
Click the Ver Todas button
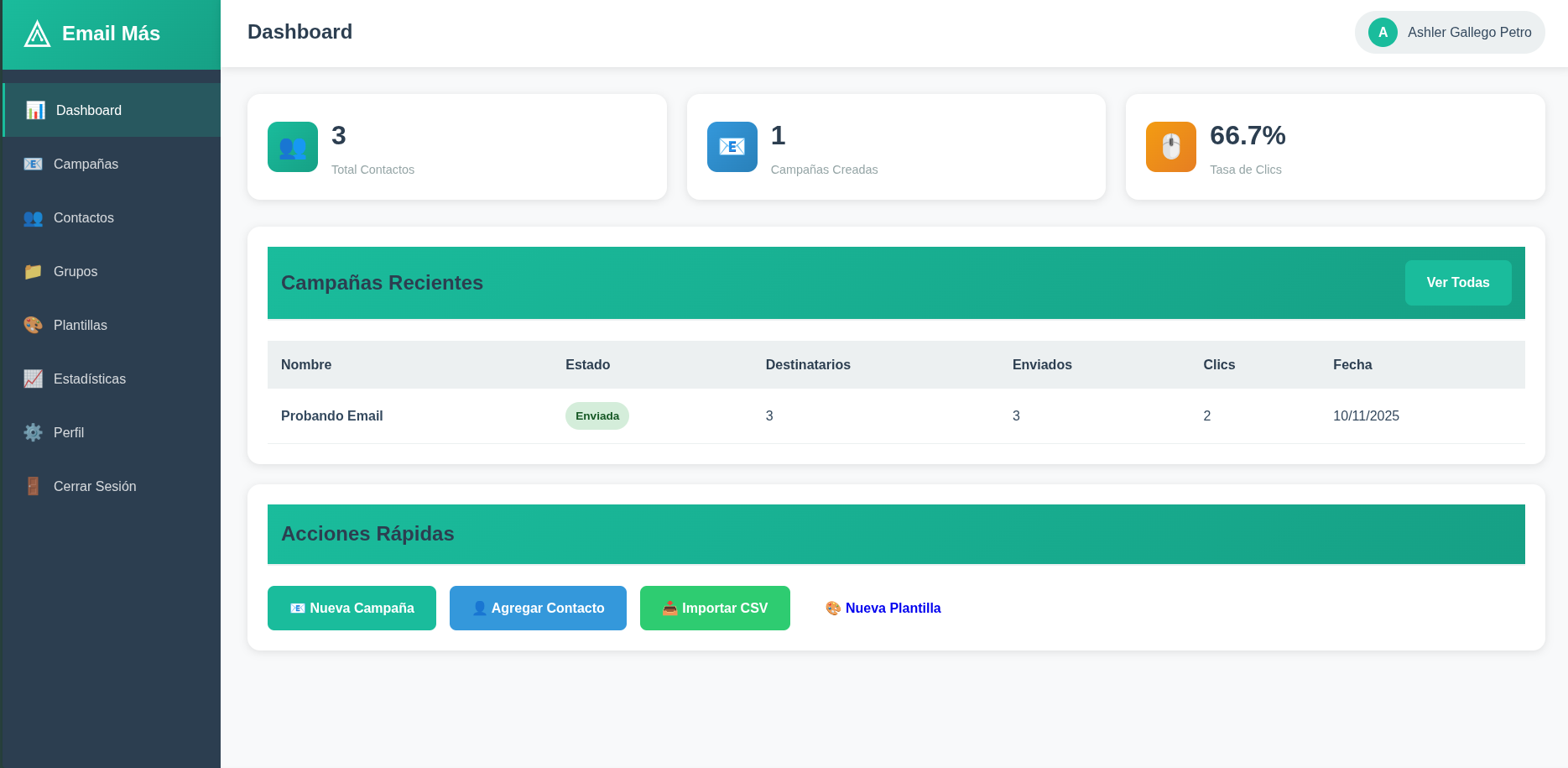point(1458,283)
